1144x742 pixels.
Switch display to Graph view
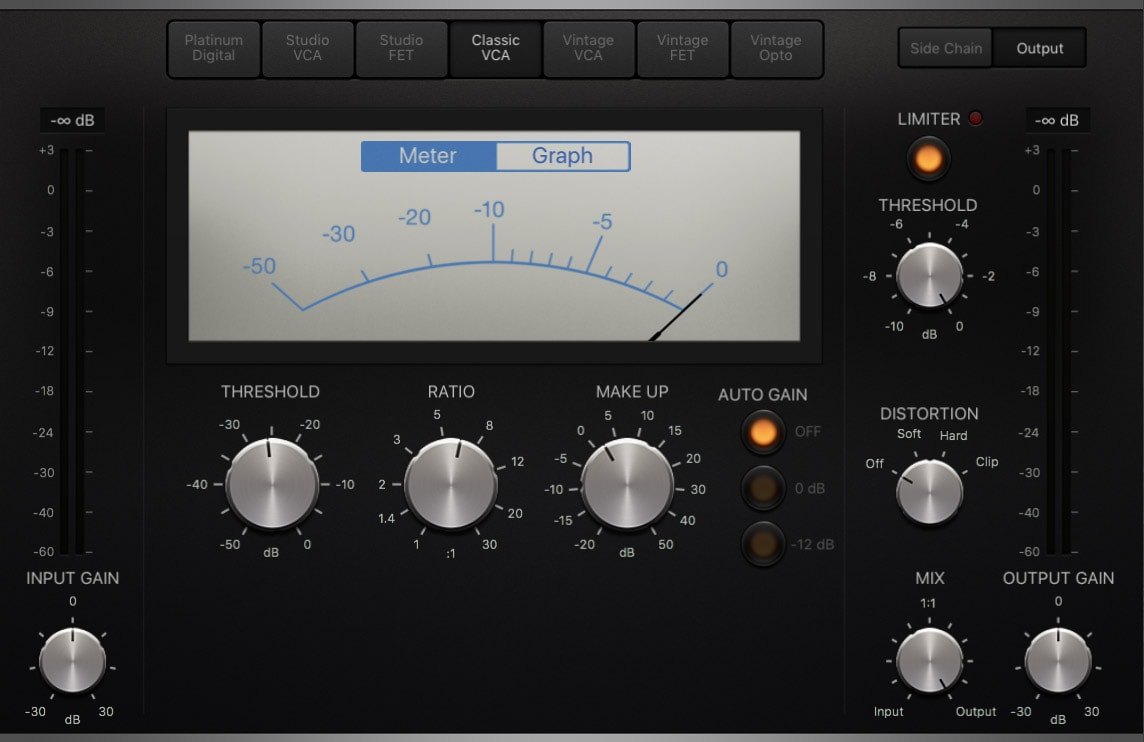pyautogui.click(x=563, y=156)
